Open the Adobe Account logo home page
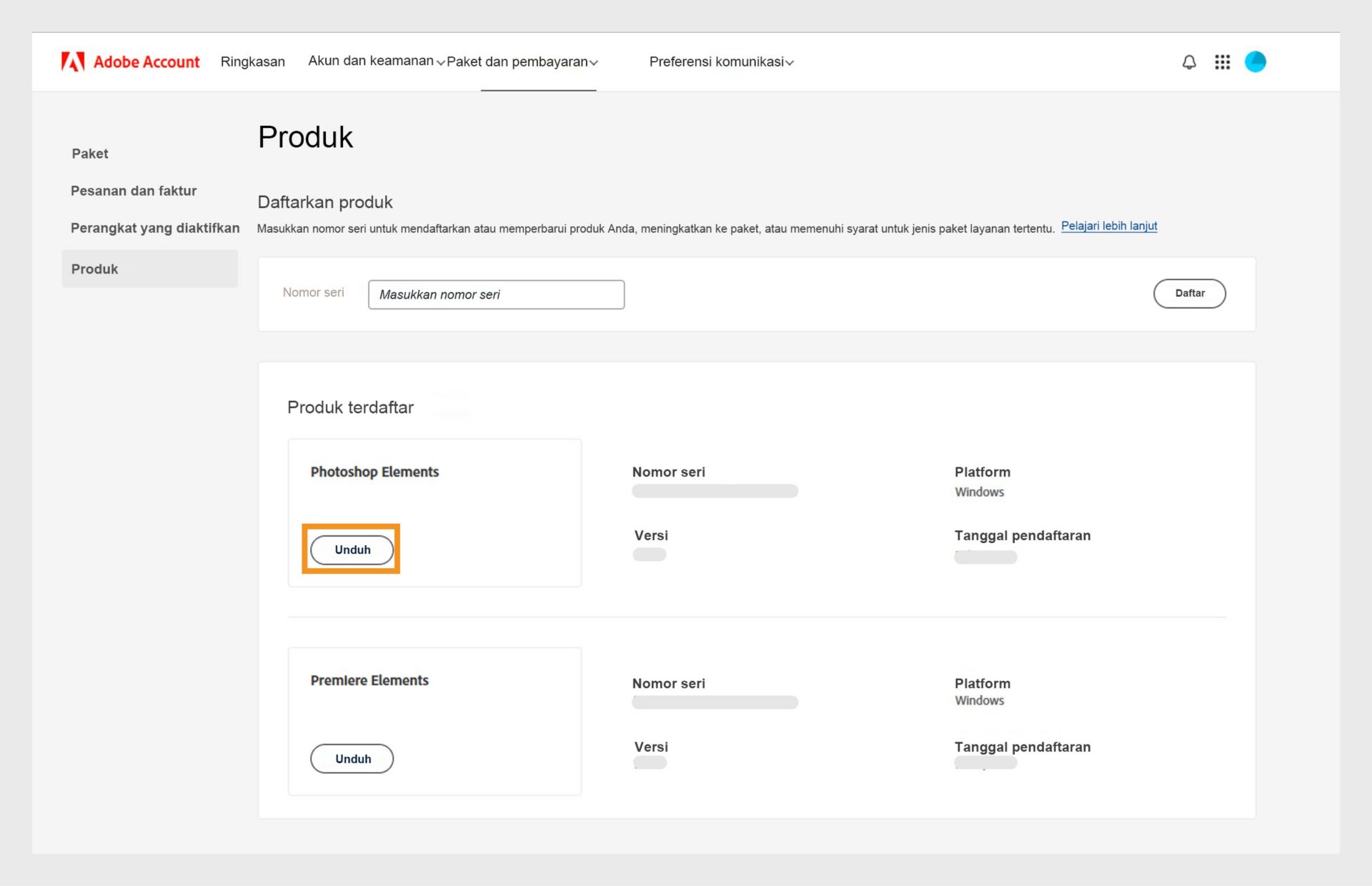This screenshot has width=1372, height=886. click(131, 61)
